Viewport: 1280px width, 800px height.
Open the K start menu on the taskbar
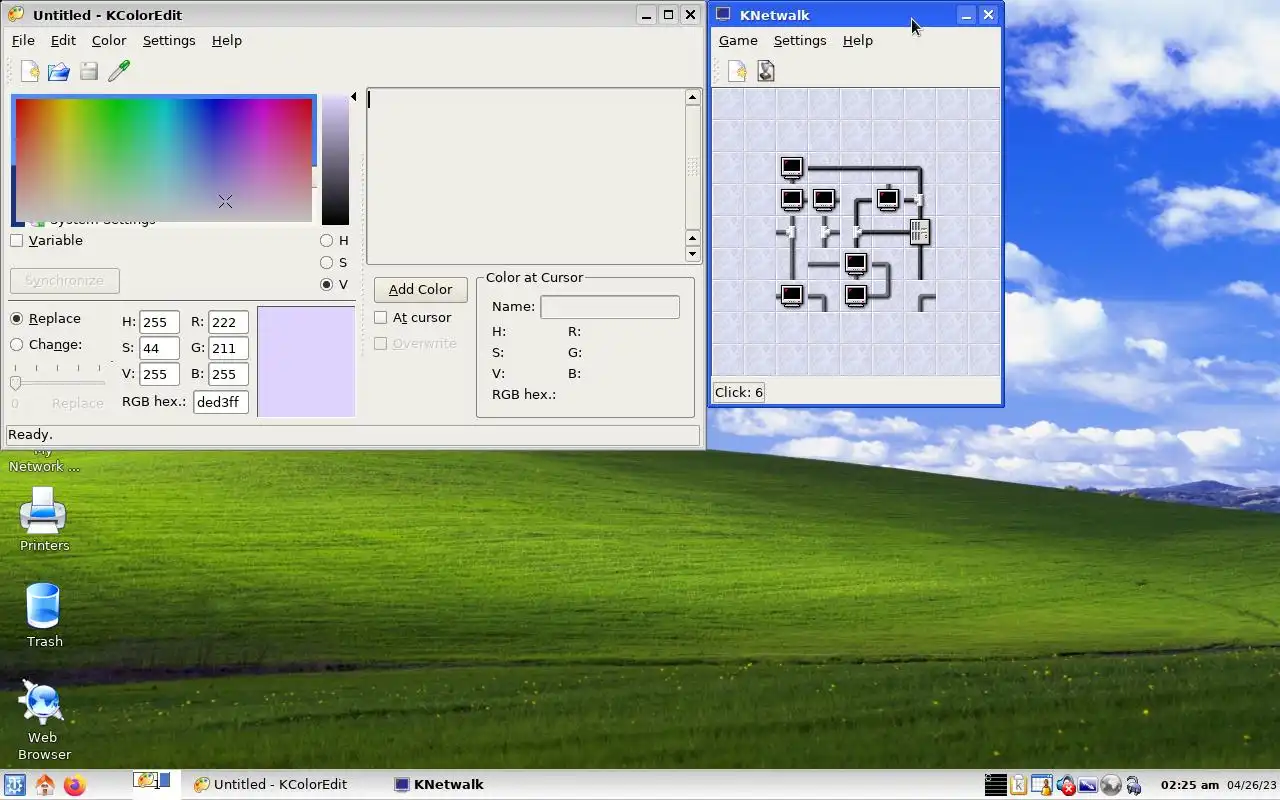tap(14, 785)
